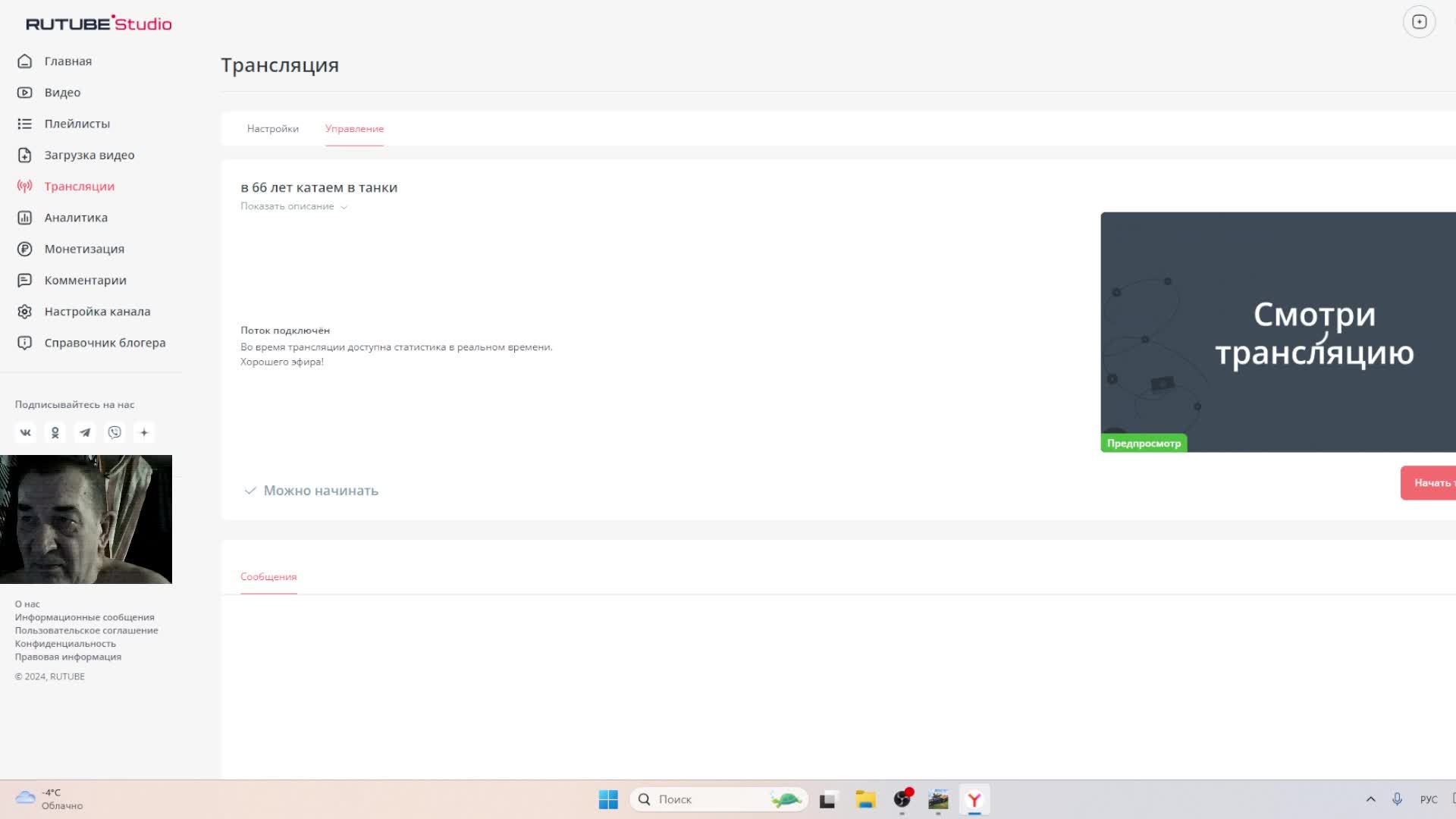Open Настройка канала from sidebar
This screenshot has height=819, width=1456.
point(96,312)
